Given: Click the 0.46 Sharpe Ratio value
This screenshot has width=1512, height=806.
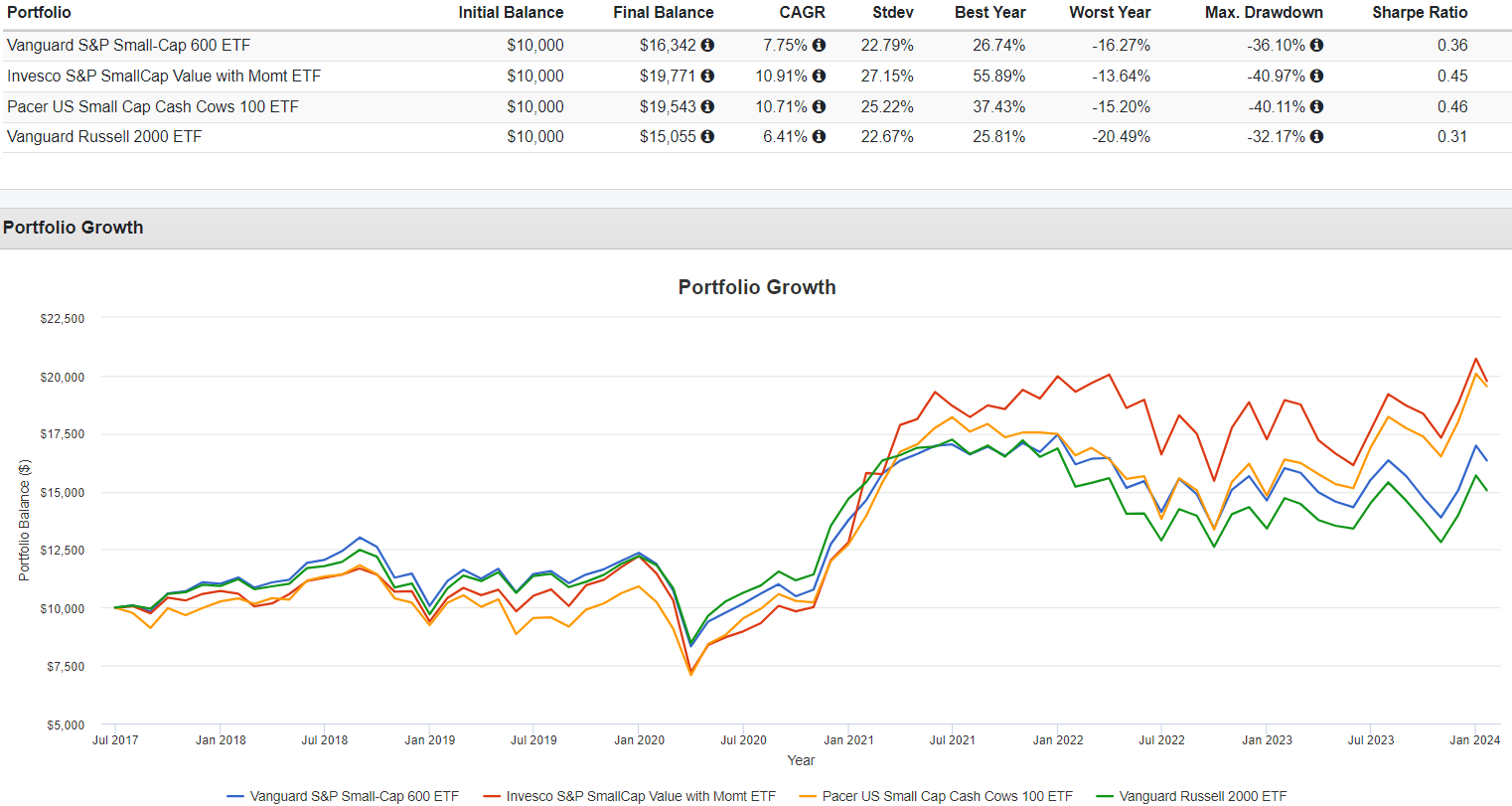Looking at the screenshot, I should (x=1452, y=106).
